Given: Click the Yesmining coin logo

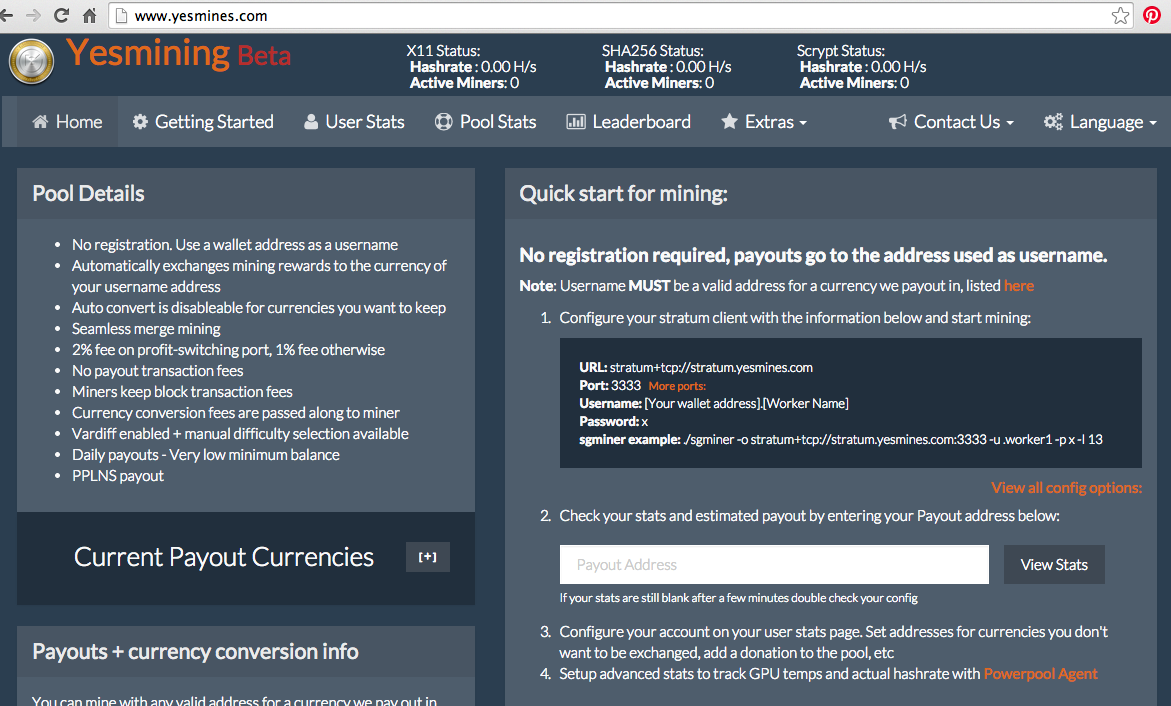Looking at the screenshot, I should 31,61.
